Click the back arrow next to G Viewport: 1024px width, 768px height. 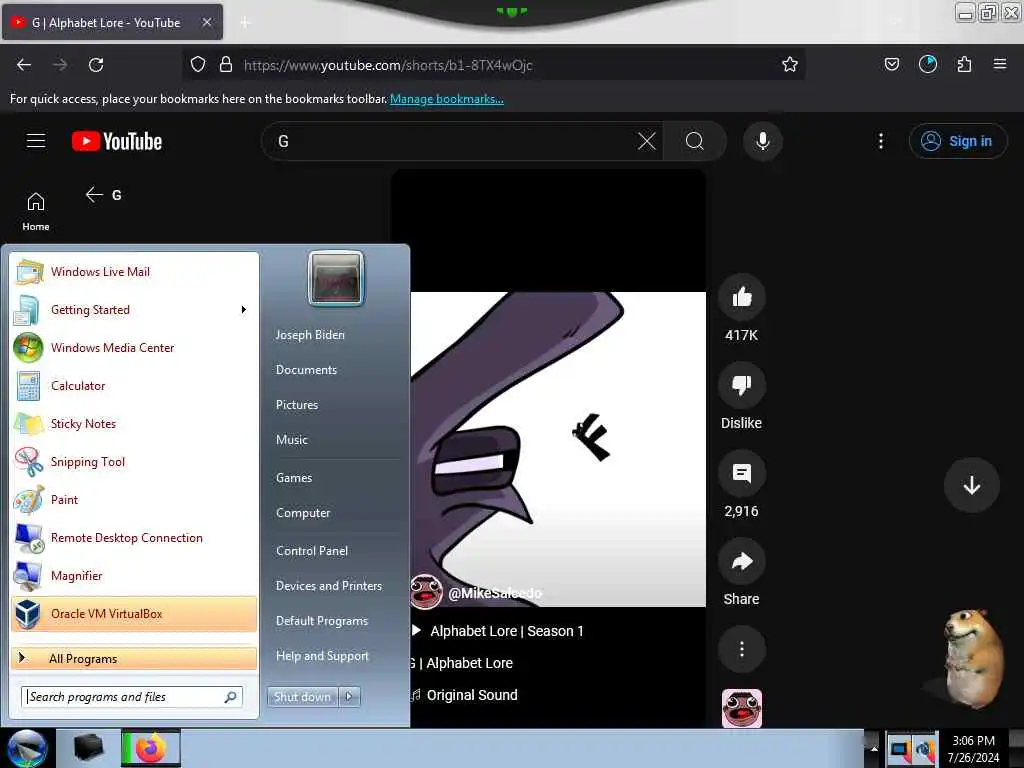95,195
